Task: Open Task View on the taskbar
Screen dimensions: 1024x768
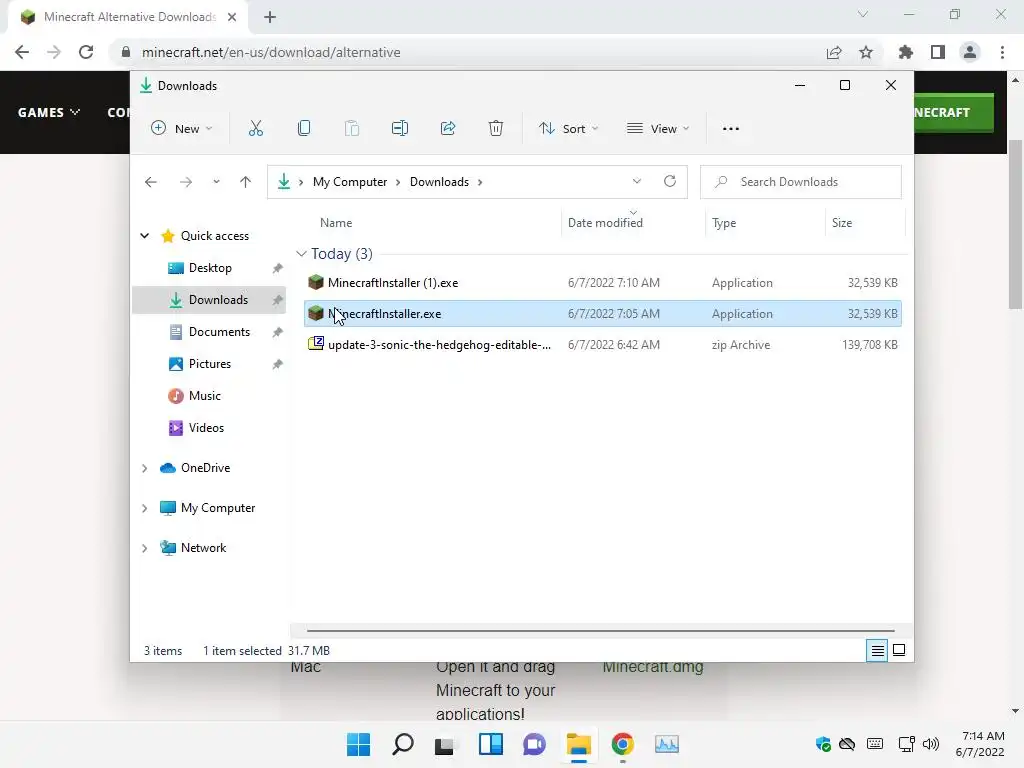Action: click(445, 744)
